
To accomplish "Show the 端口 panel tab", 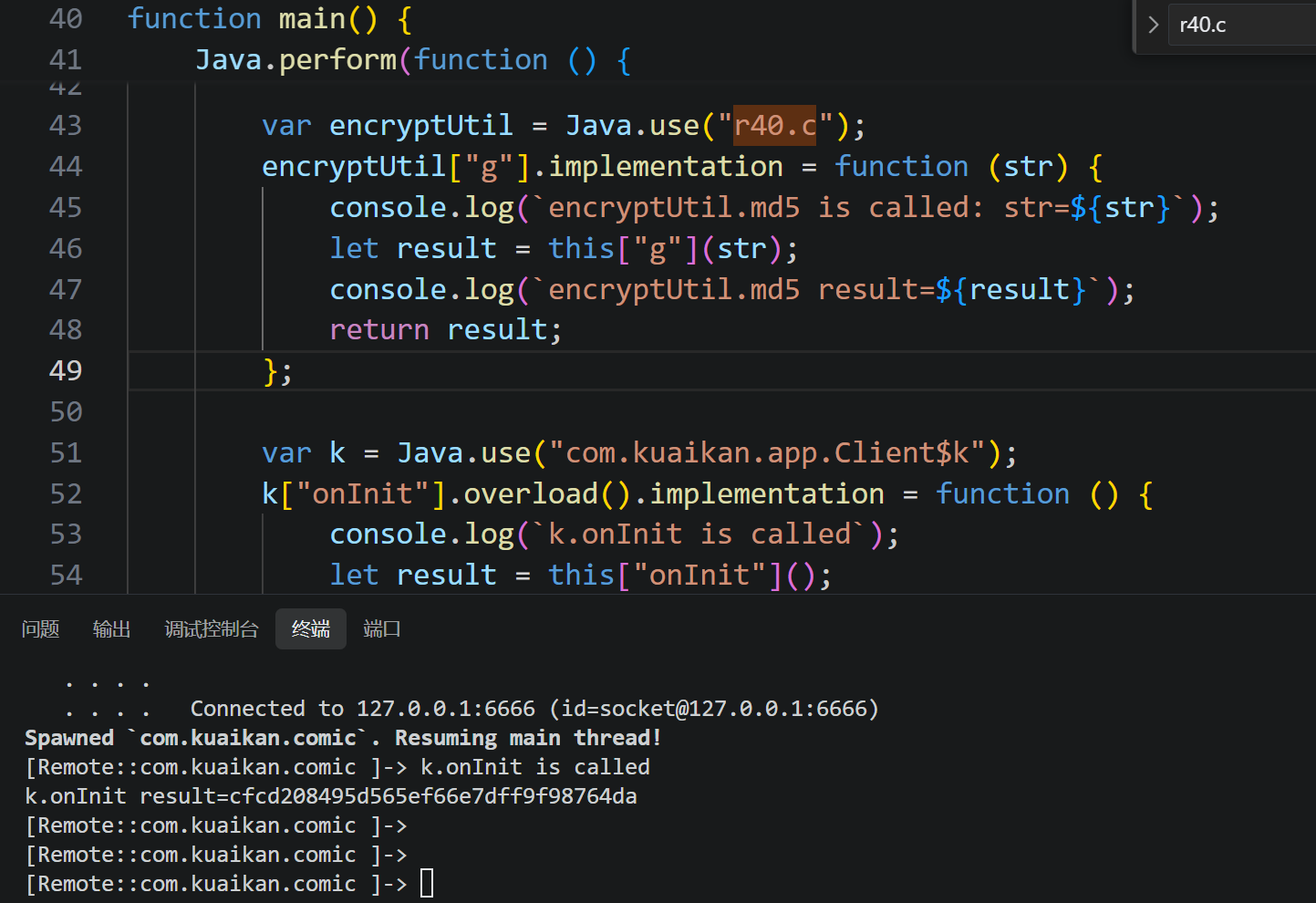I will click(x=382, y=629).
